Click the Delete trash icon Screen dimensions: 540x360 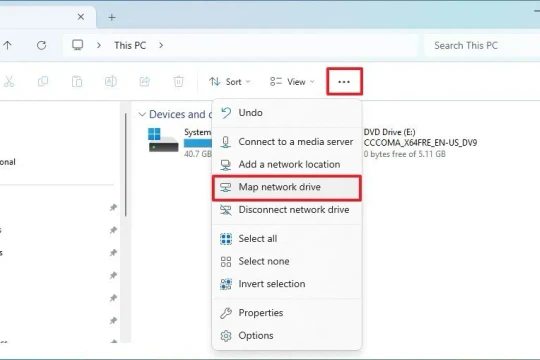point(178,82)
